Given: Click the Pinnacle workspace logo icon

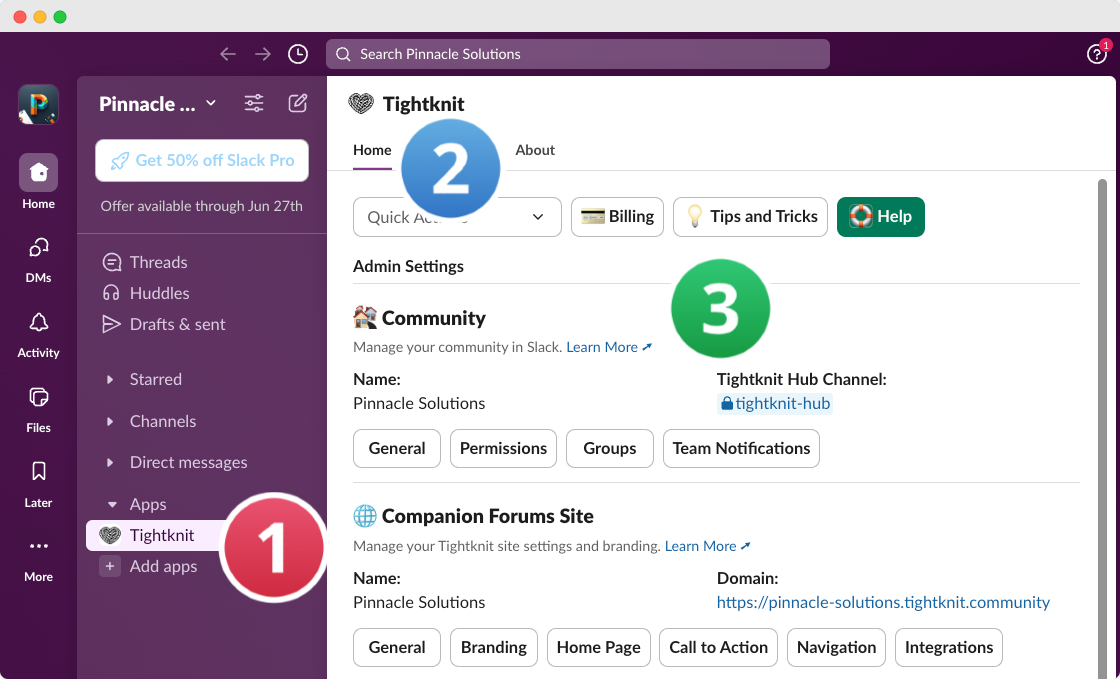Looking at the screenshot, I should pyautogui.click(x=39, y=104).
